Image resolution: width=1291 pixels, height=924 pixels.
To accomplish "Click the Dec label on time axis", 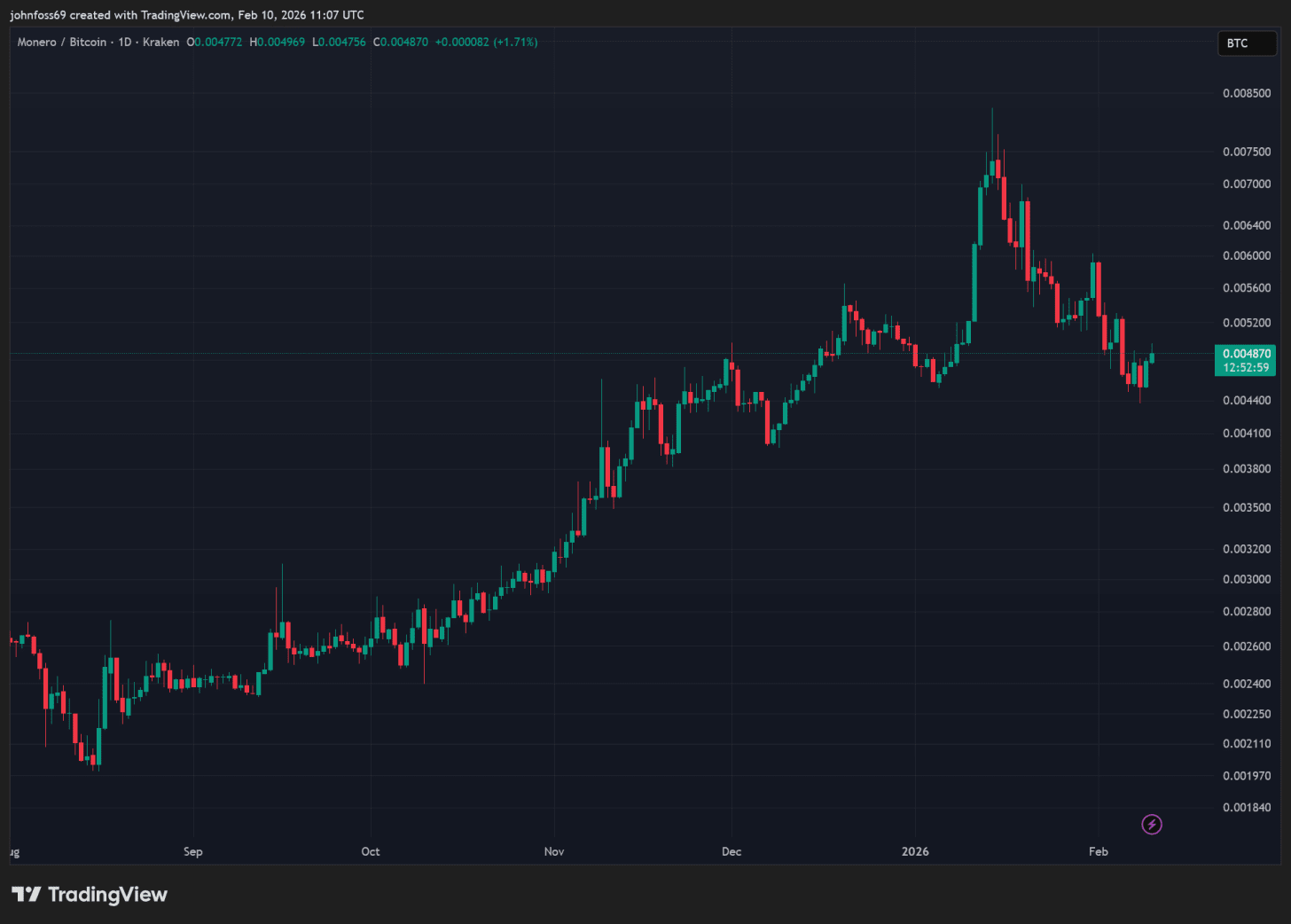I will (x=732, y=851).
